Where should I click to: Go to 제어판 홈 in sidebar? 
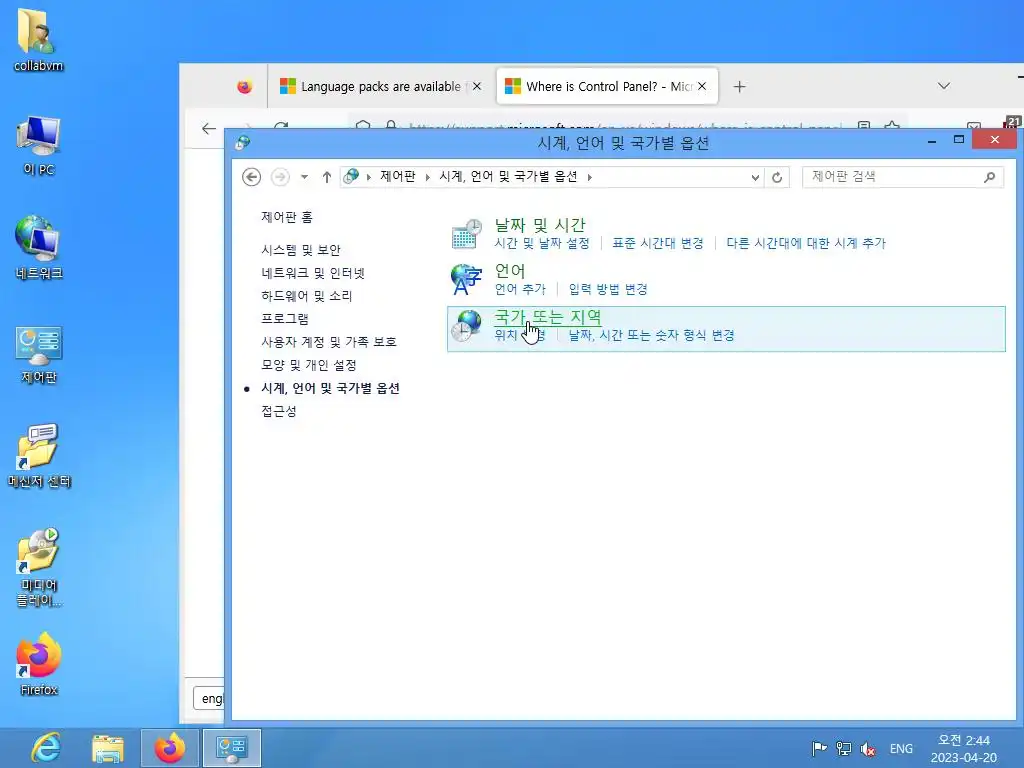coord(287,217)
